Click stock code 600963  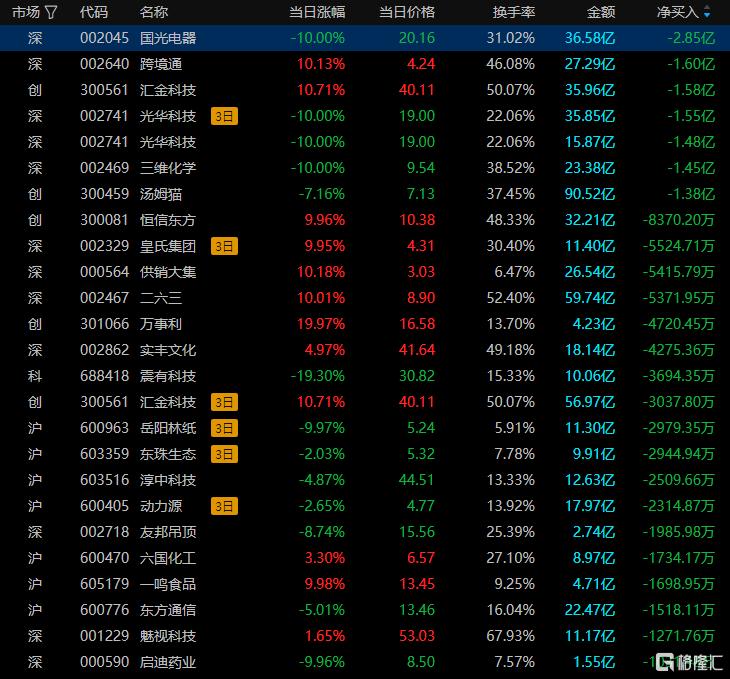104,428
